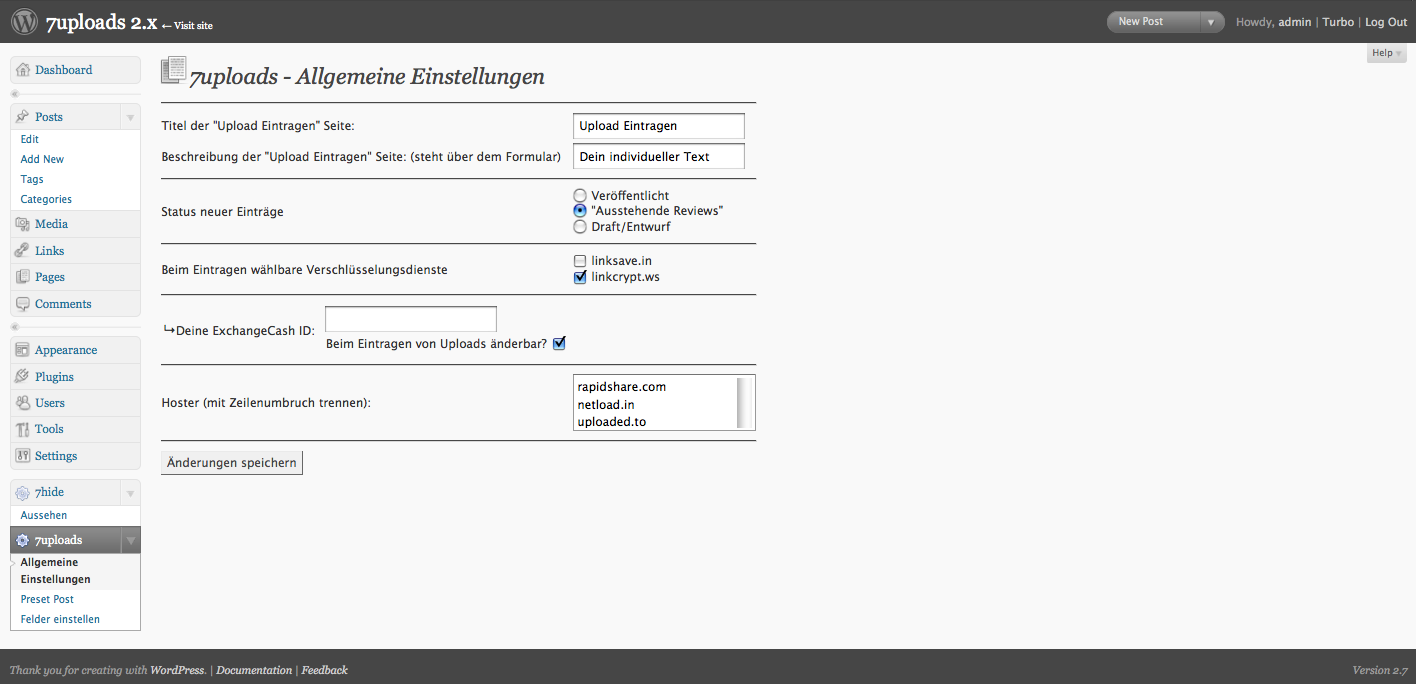Click the Users icon in sidebar

[x=23, y=403]
